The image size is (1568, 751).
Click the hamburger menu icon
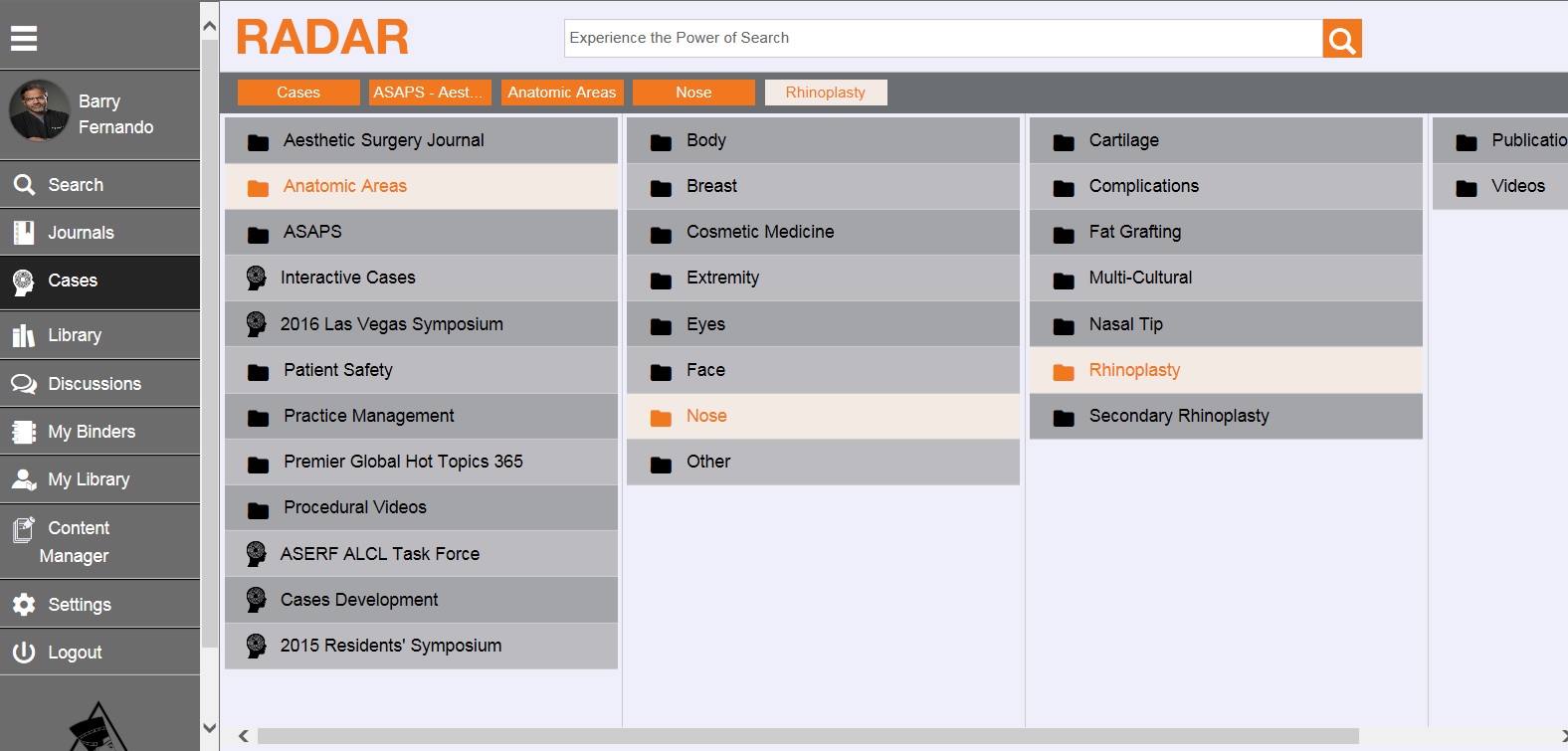(24, 38)
